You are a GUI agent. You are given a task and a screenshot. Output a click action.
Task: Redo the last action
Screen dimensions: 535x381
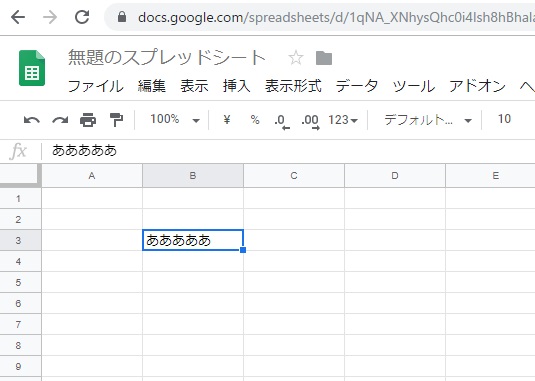[60, 120]
